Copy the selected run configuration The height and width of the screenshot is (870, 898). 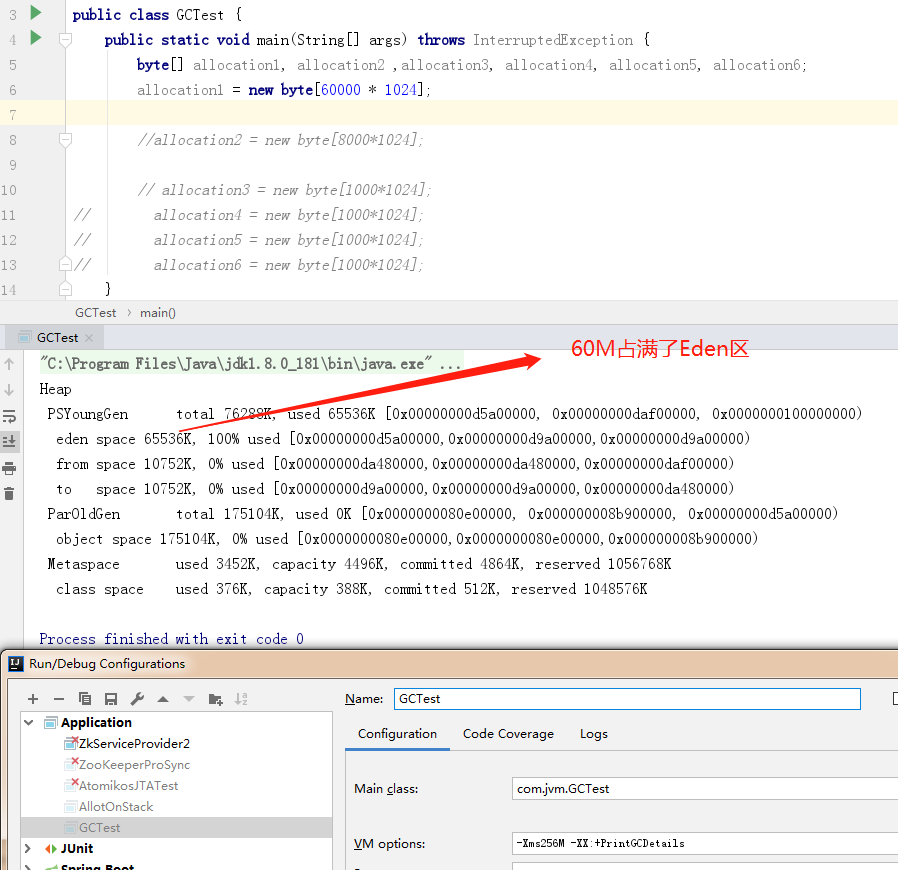pos(85,699)
